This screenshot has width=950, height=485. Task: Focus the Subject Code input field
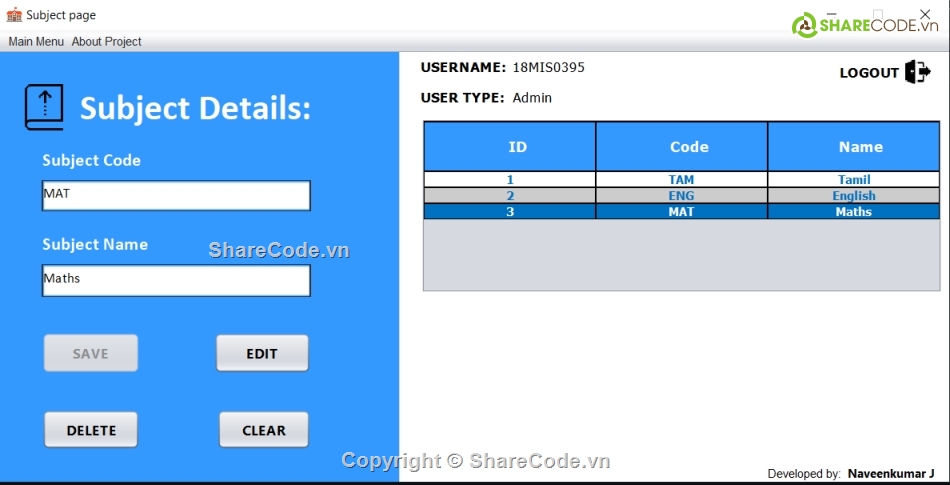coord(176,195)
